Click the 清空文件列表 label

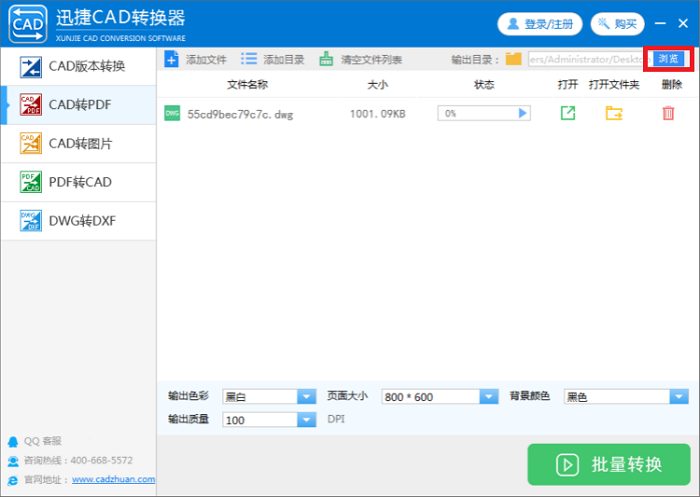tap(371, 59)
